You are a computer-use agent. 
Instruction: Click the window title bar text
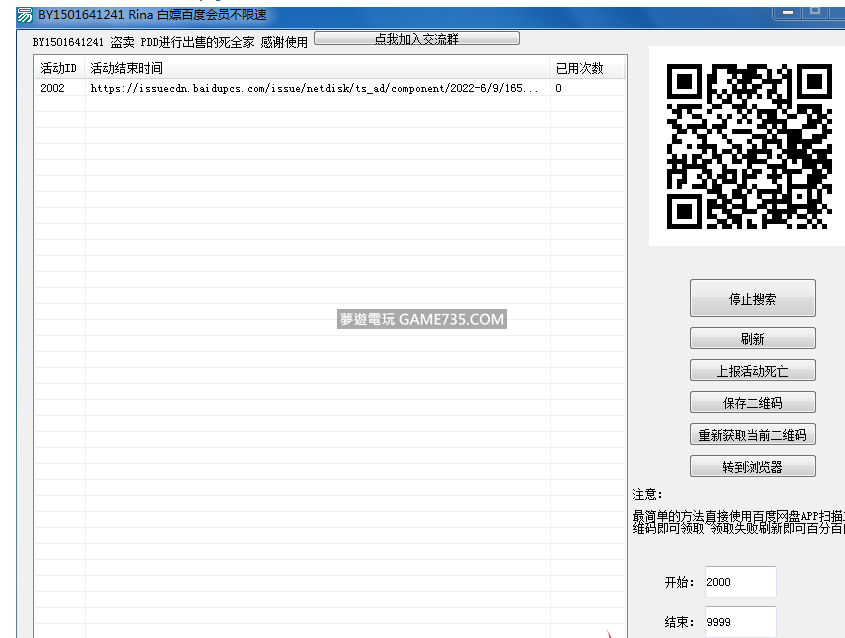pyautogui.click(x=152, y=15)
